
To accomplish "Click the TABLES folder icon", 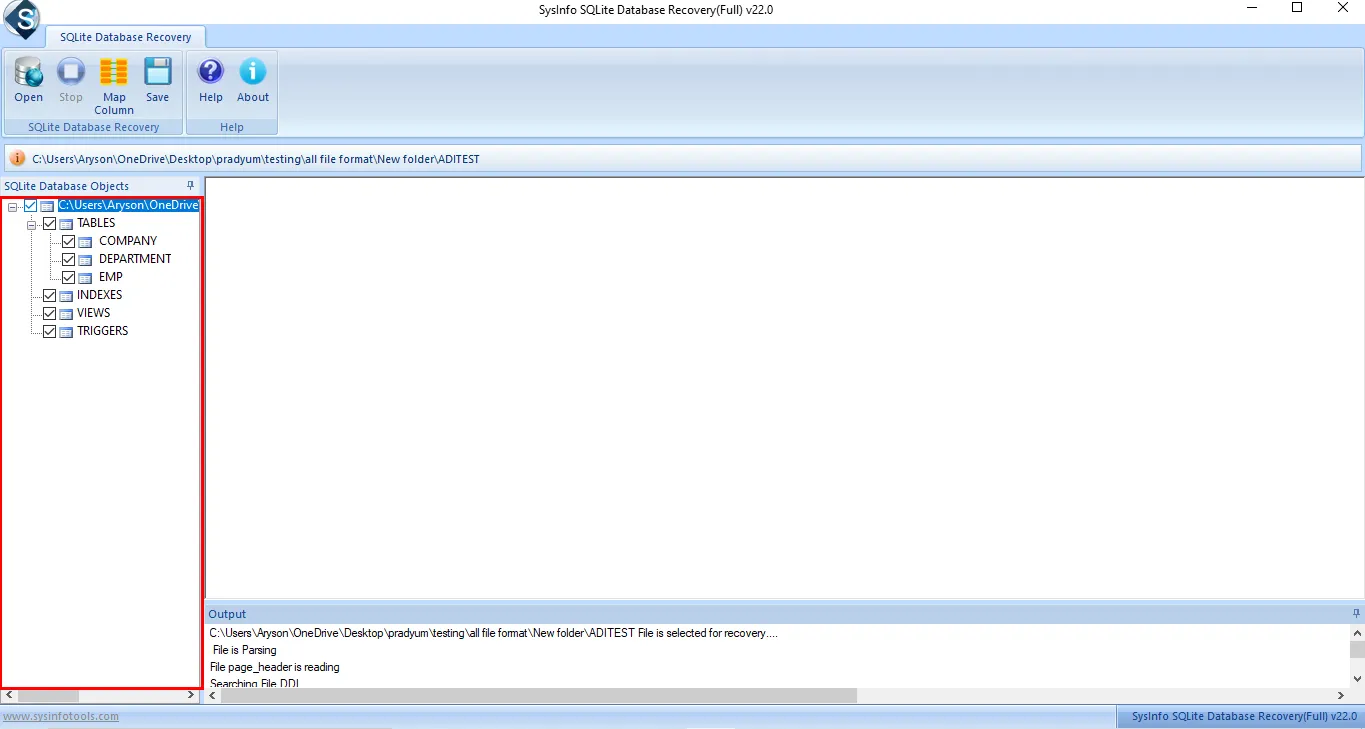I will pyautogui.click(x=66, y=224).
